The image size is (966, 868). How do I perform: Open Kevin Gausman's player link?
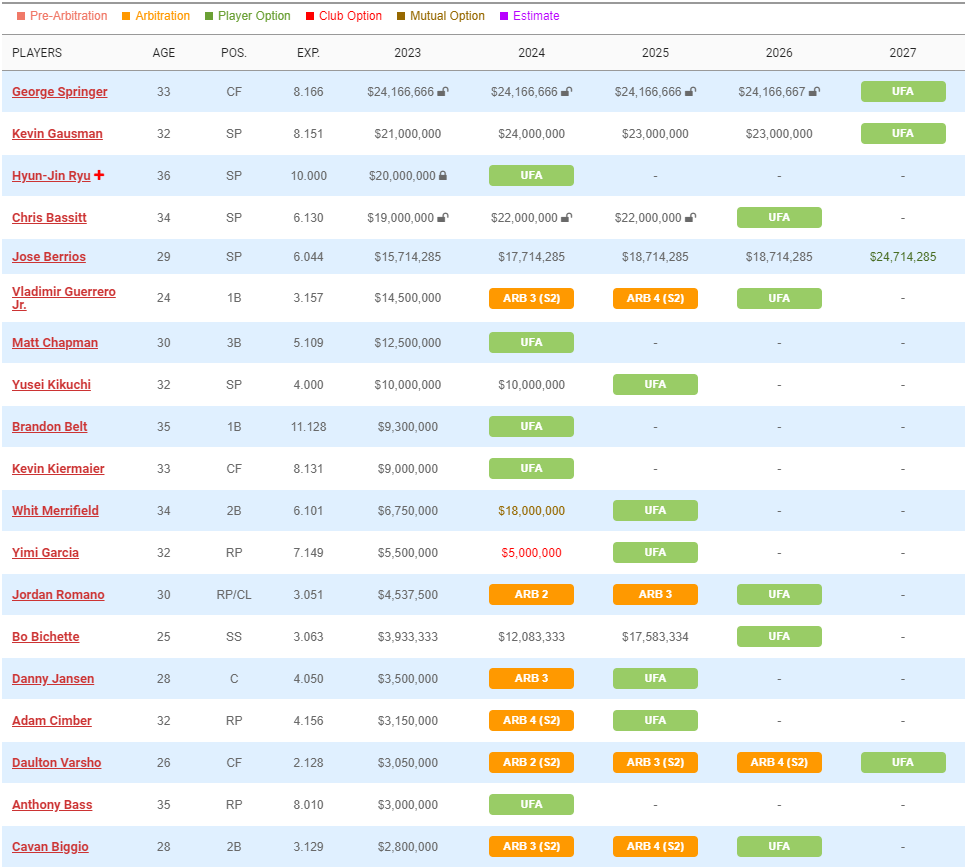tap(57, 134)
